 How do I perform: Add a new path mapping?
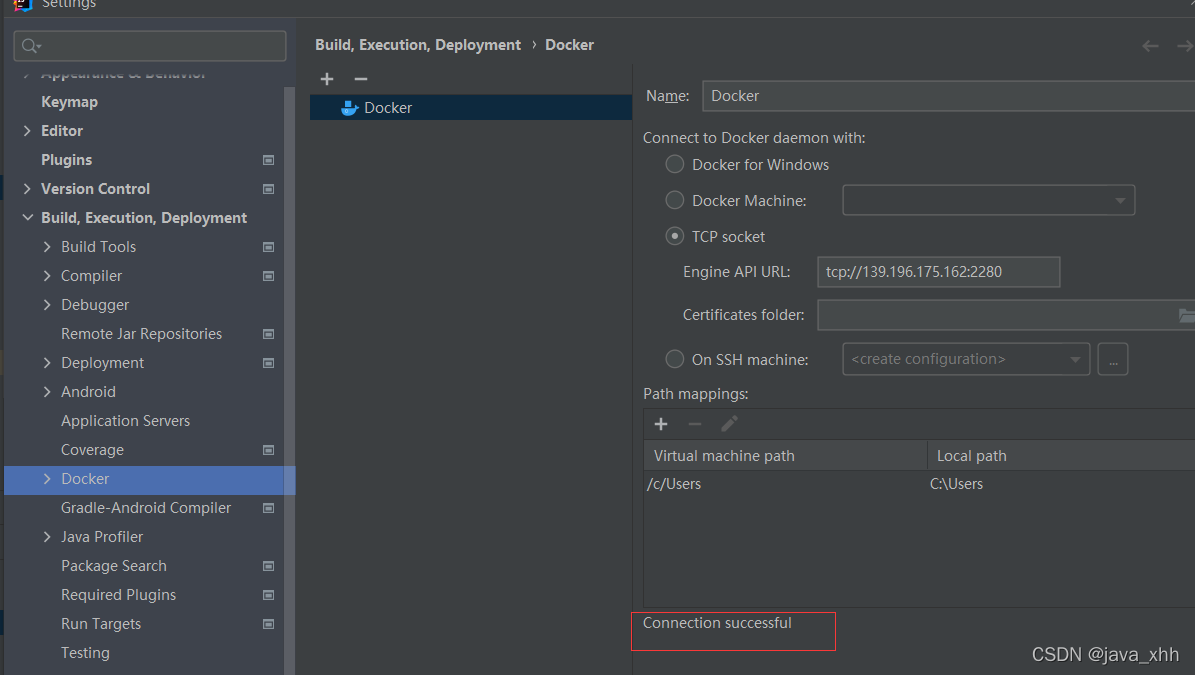pyautogui.click(x=661, y=424)
